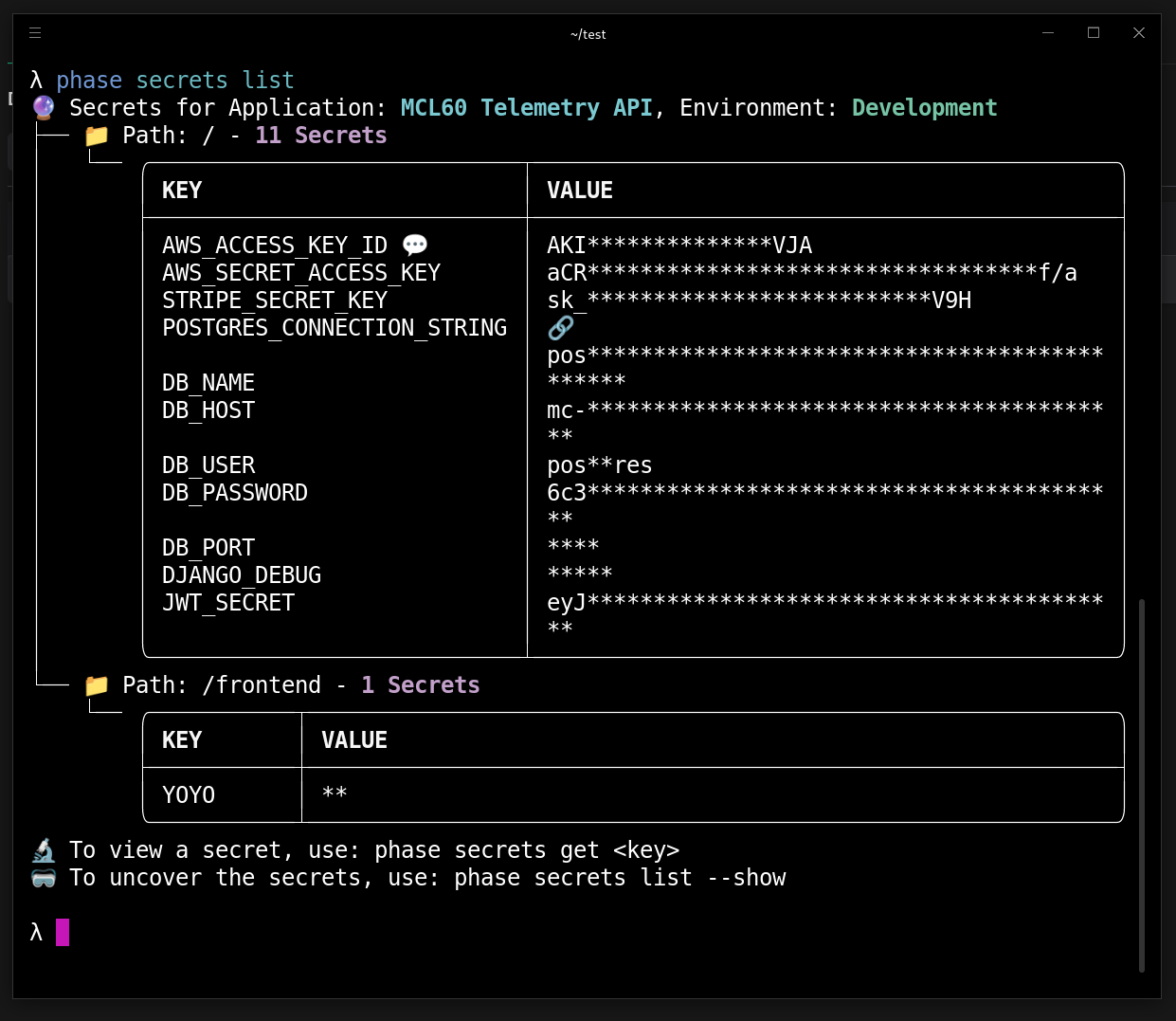The height and width of the screenshot is (1021, 1176).
Task: Click the magenta cursor at the prompt
Action: (x=63, y=933)
